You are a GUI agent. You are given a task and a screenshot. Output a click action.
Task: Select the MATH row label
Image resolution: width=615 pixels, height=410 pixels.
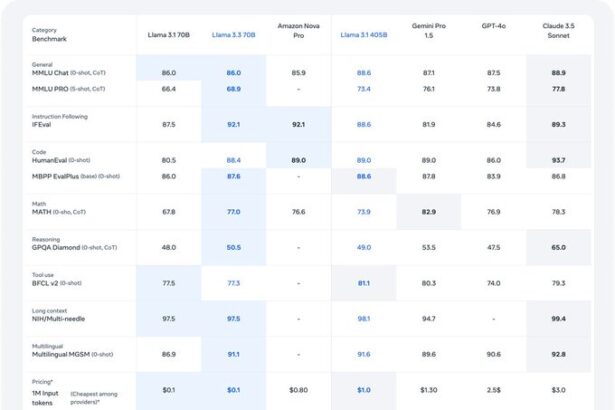click(x=59, y=212)
